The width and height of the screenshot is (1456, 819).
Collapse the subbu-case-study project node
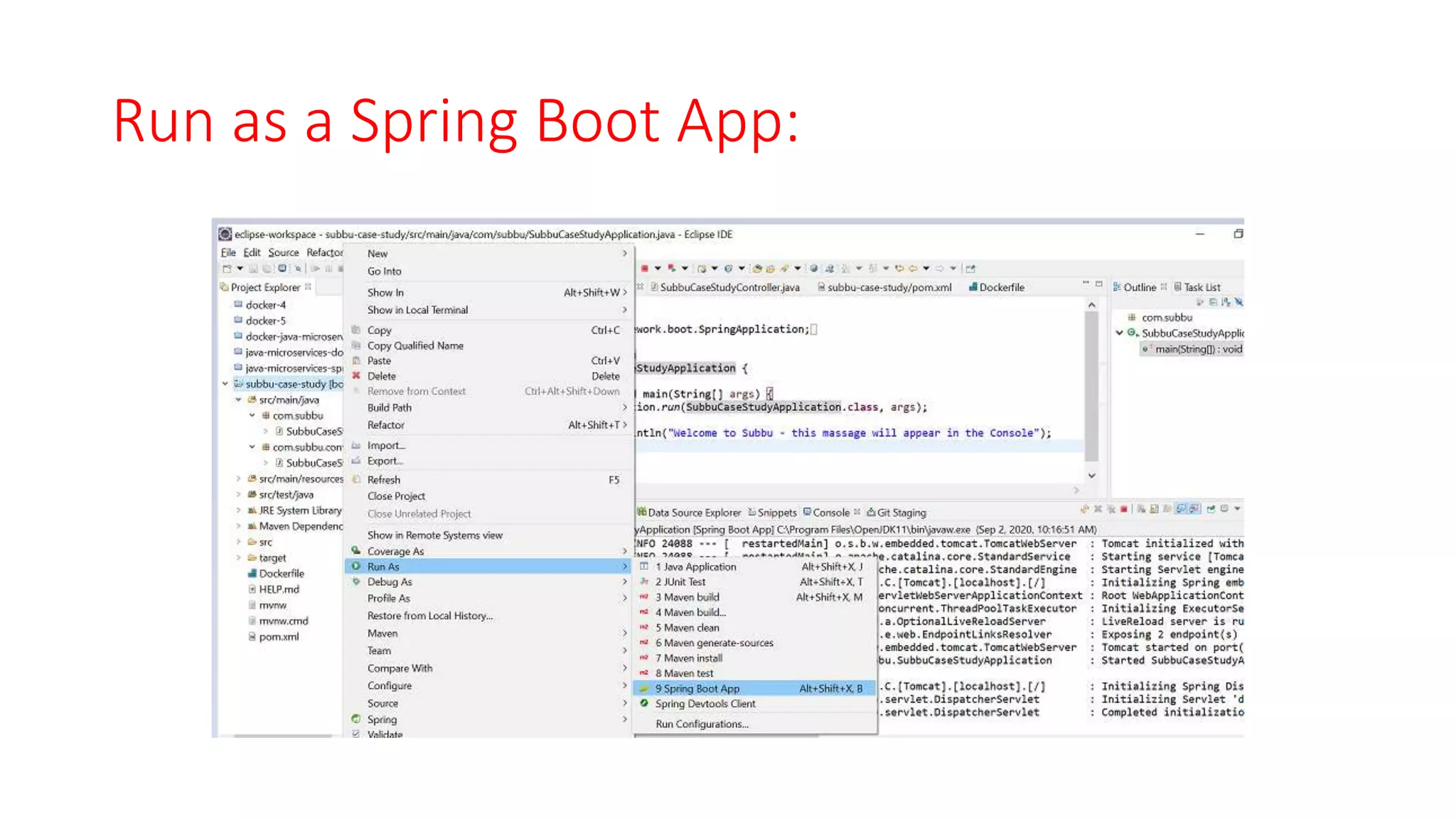tap(225, 384)
